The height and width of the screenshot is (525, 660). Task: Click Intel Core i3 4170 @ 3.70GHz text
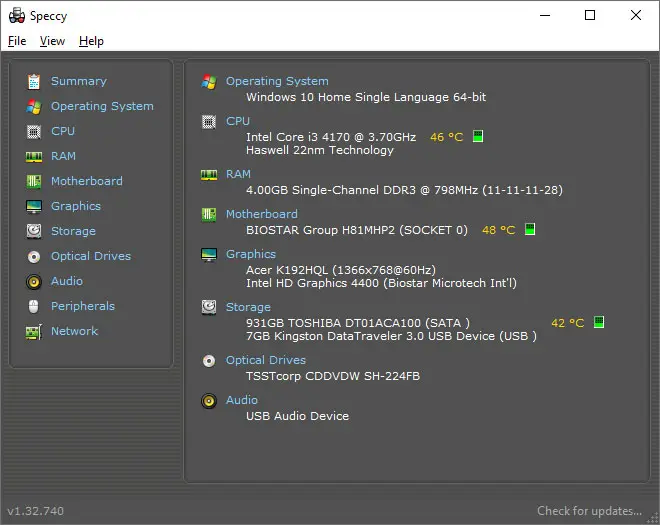click(331, 137)
